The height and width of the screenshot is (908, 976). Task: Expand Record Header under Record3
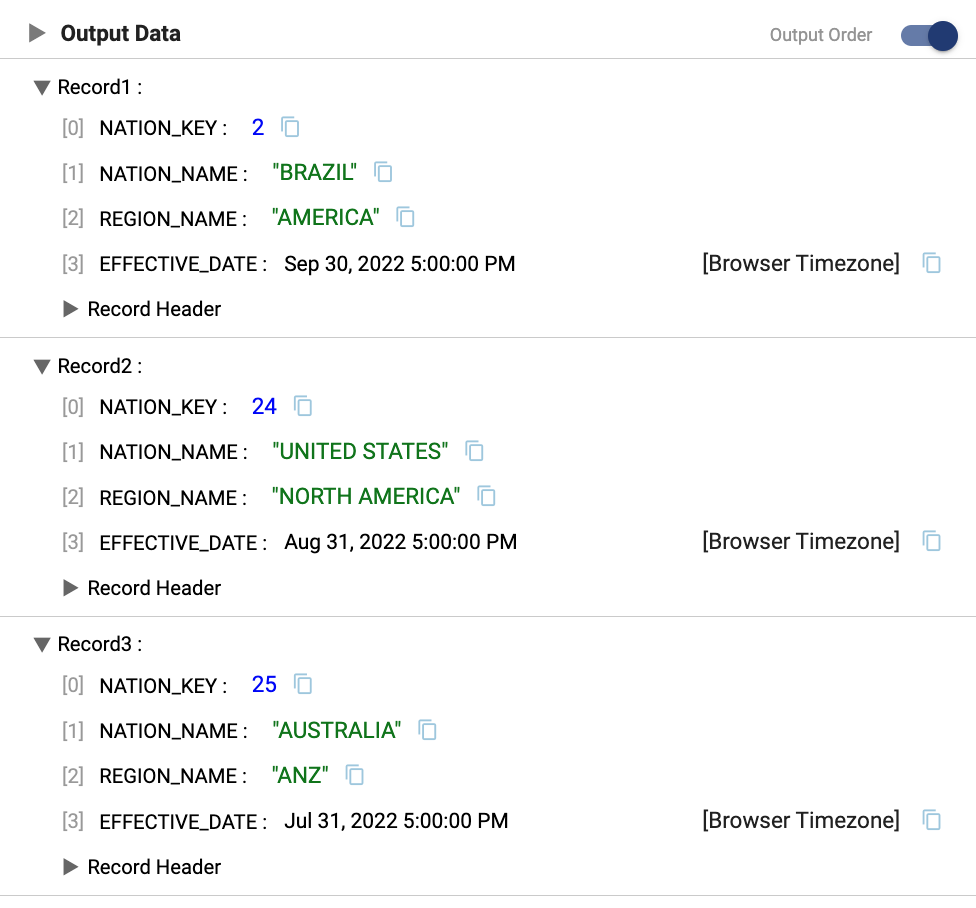[x=70, y=867]
